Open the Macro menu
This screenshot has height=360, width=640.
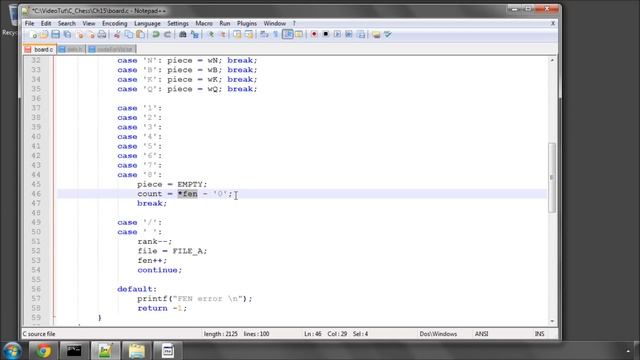[x=204, y=23]
